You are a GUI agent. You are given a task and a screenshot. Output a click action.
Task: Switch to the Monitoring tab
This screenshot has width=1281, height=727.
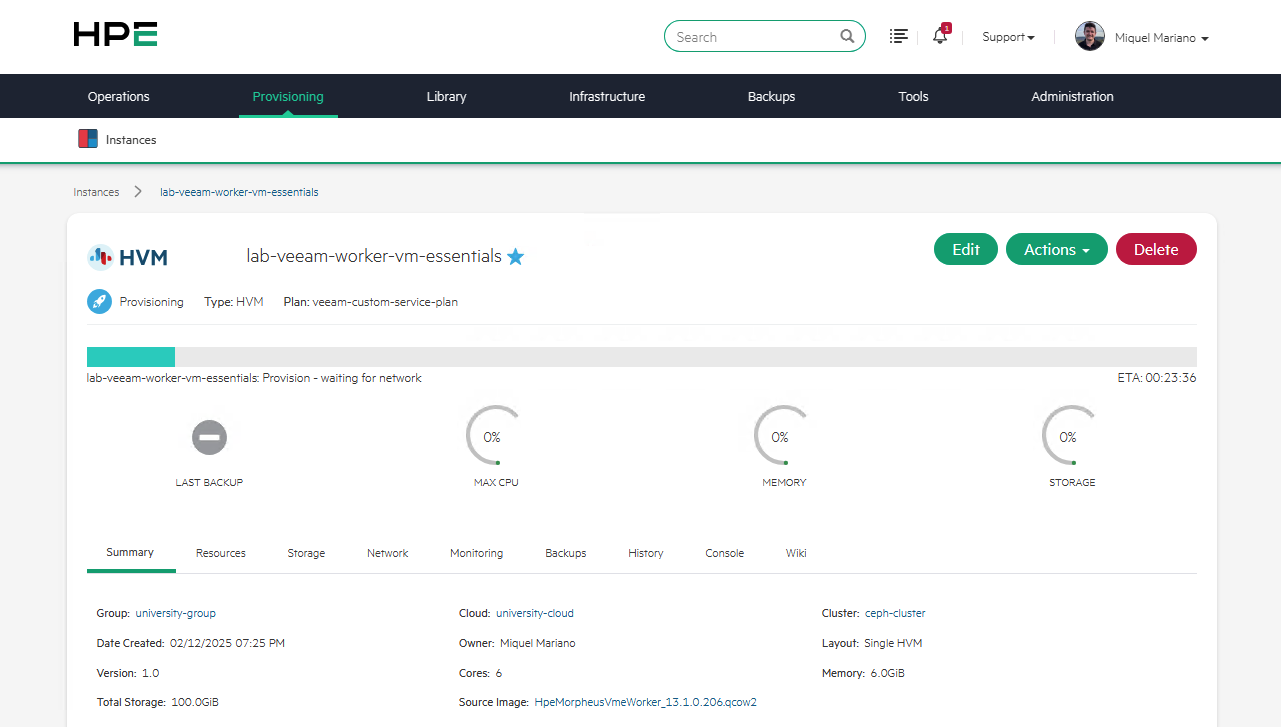tap(476, 553)
